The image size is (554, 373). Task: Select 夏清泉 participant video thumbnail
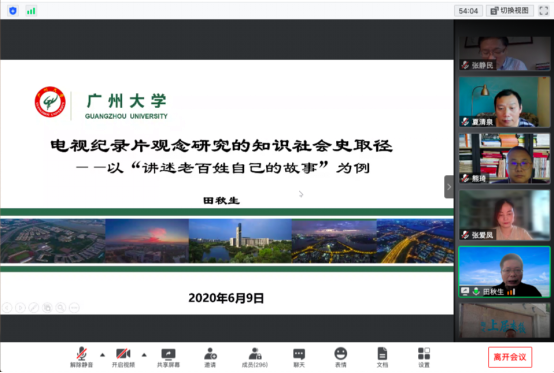505,102
